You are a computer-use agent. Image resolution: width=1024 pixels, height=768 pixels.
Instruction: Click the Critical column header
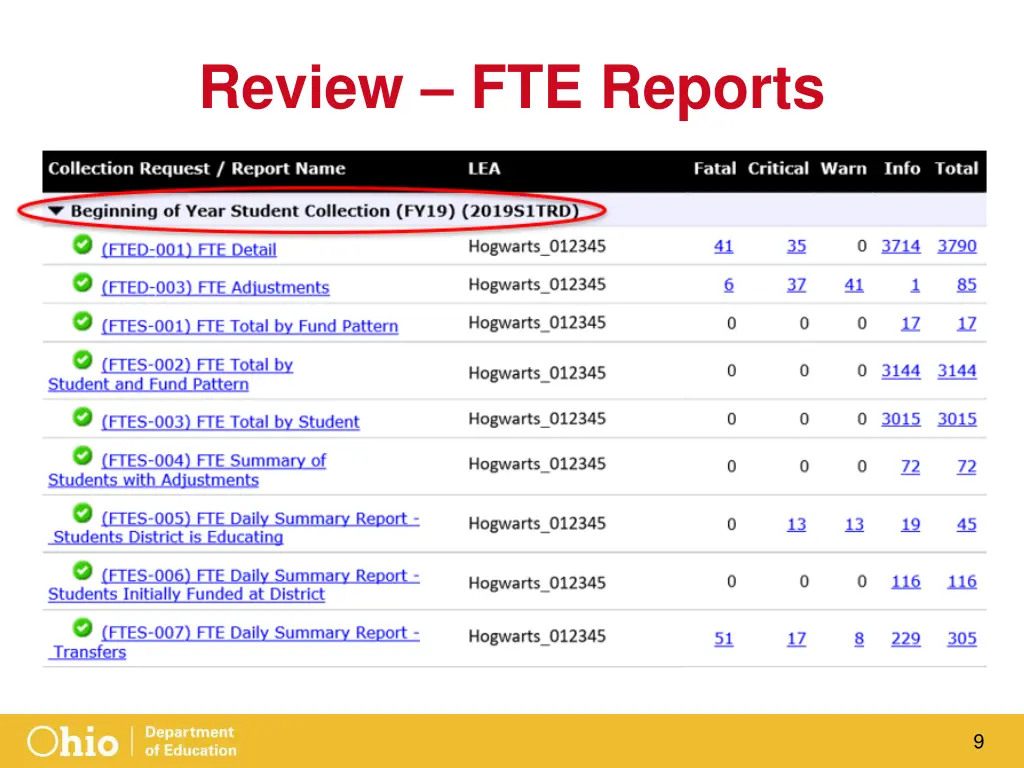[778, 168]
